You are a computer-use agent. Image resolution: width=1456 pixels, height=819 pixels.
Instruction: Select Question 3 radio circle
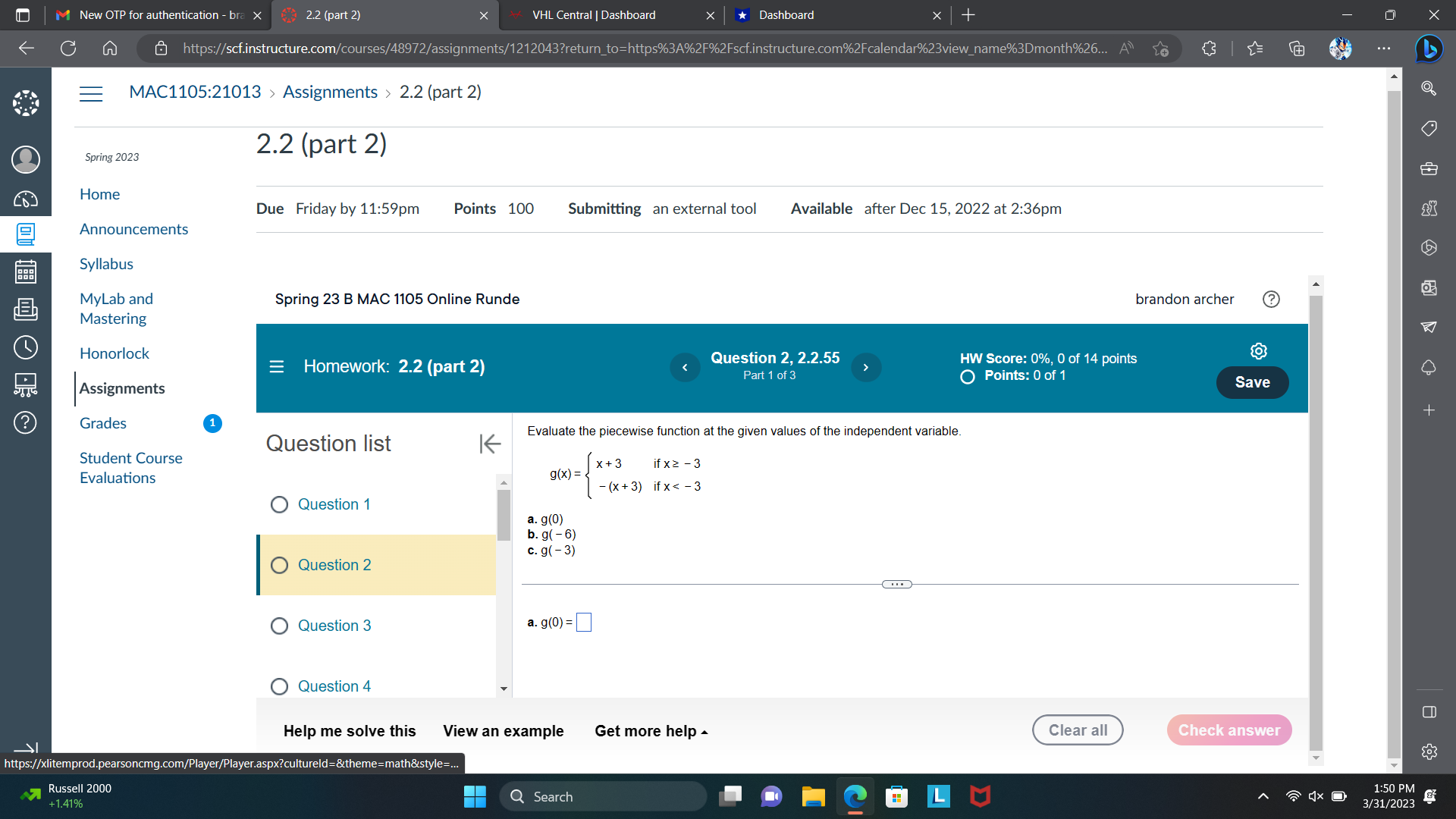click(x=279, y=626)
